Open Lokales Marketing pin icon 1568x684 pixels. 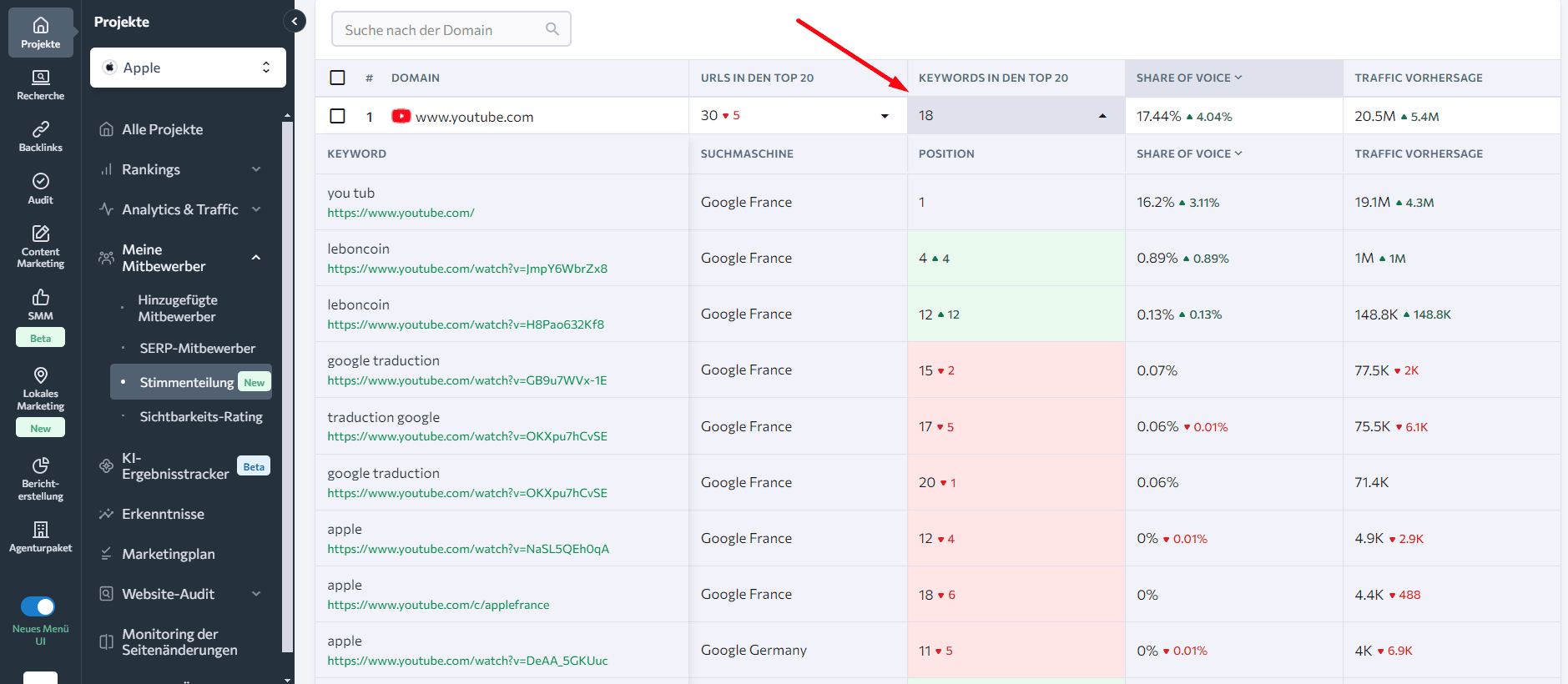(x=40, y=375)
